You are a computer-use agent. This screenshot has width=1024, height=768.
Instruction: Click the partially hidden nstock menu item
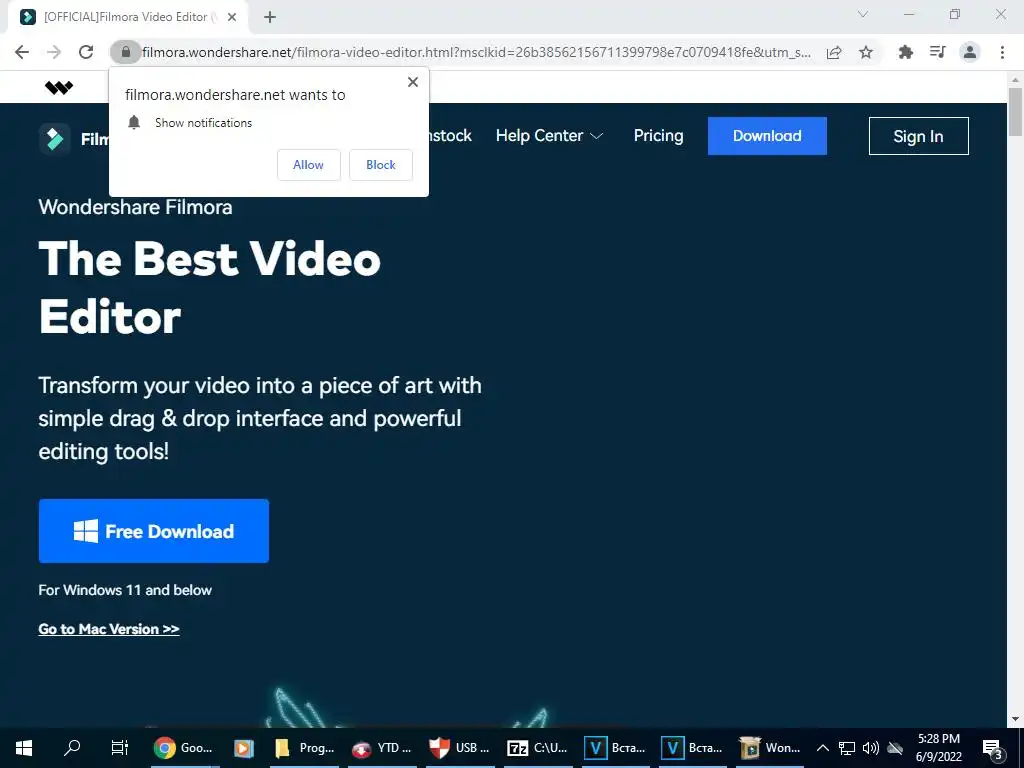(450, 136)
